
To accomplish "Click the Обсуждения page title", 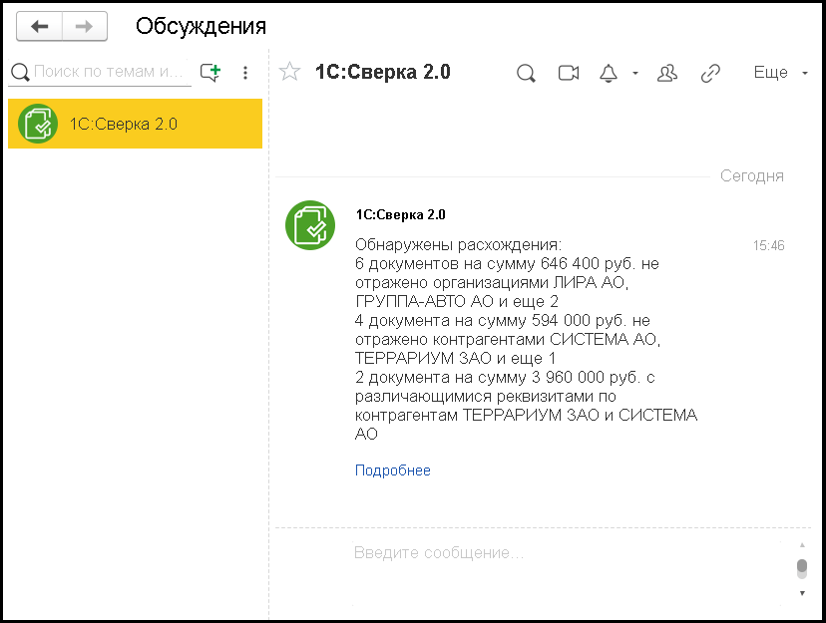I will pos(201,26).
